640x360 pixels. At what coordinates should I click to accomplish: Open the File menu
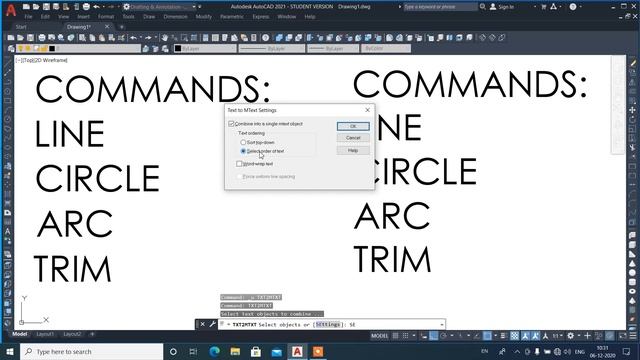pyautogui.click(x=28, y=17)
